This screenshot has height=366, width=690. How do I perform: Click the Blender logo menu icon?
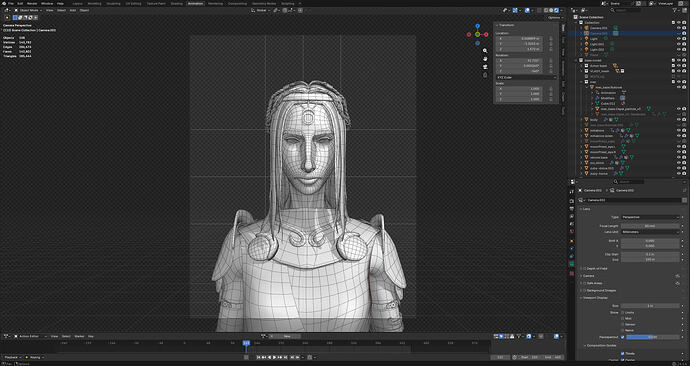pyautogui.click(x=4, y=3)
